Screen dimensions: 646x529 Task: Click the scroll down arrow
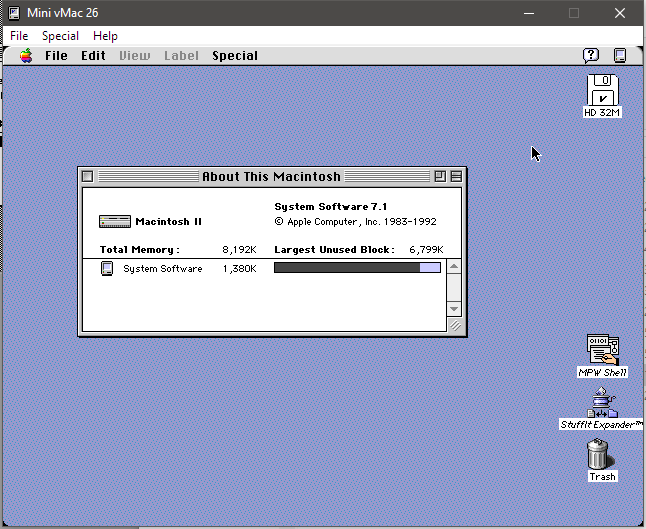coord(454,309)
